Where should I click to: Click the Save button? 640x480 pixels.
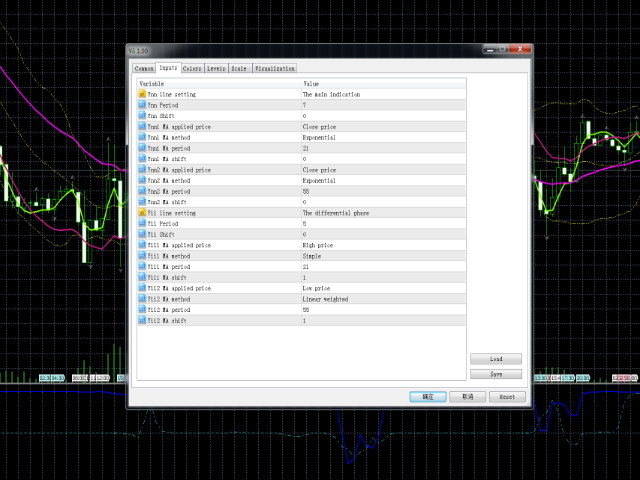click(x=496, y=374)
